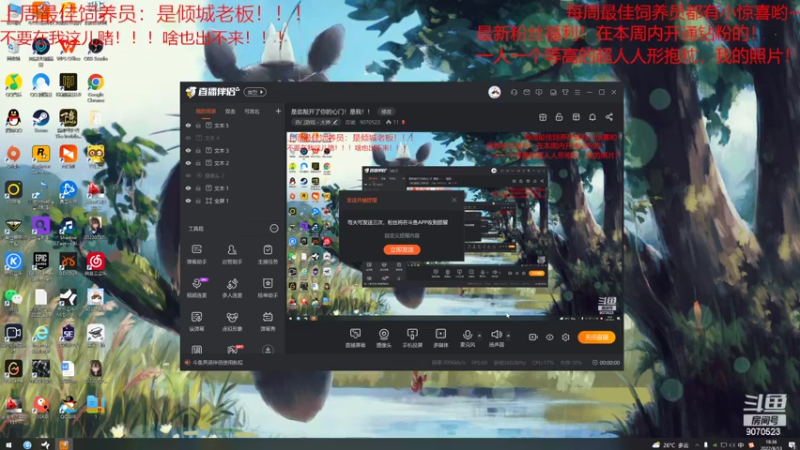Open customer service headset icon
The width and height of the screenshot is (800, 450).
pos(514,92)
